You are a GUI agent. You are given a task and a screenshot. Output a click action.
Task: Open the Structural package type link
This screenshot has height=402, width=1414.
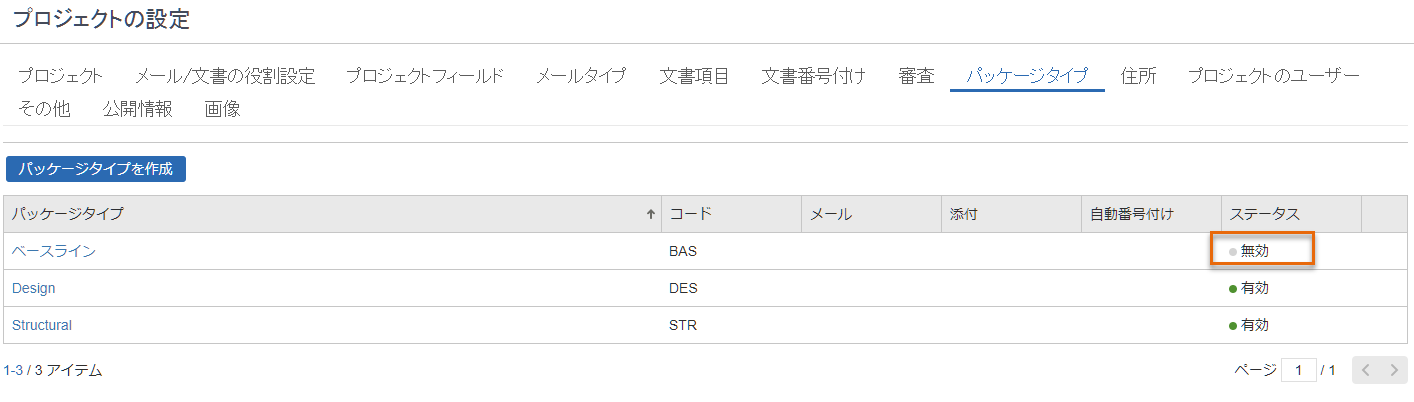(42, 325)
